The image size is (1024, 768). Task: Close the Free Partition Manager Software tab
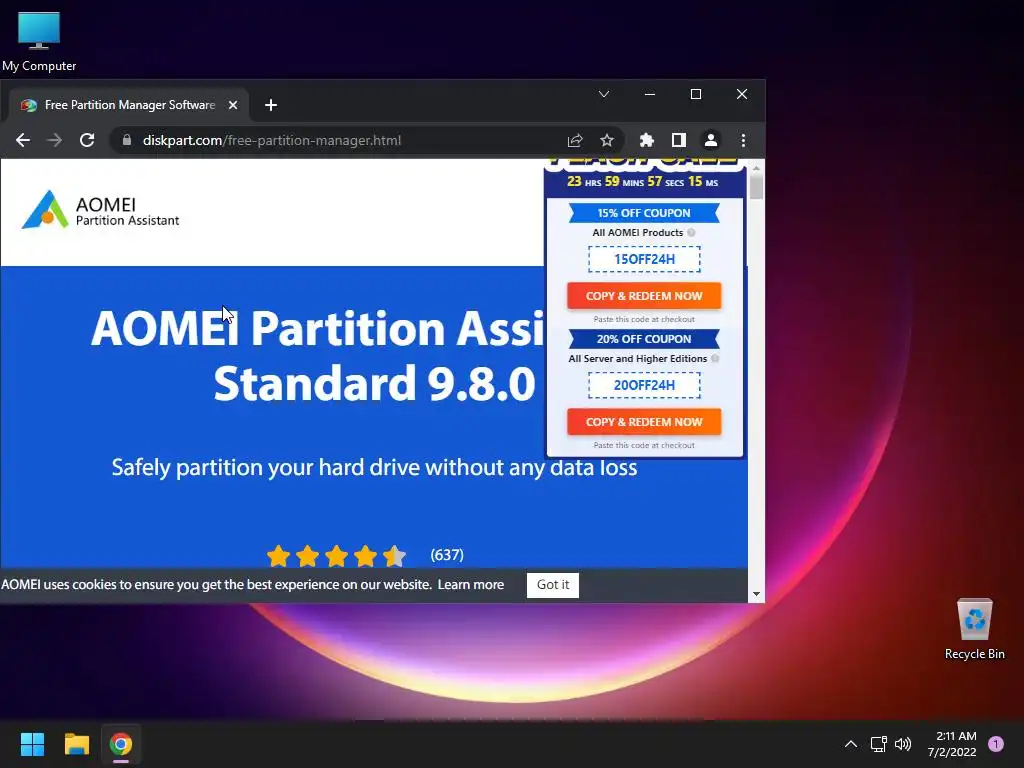[232, 105]
